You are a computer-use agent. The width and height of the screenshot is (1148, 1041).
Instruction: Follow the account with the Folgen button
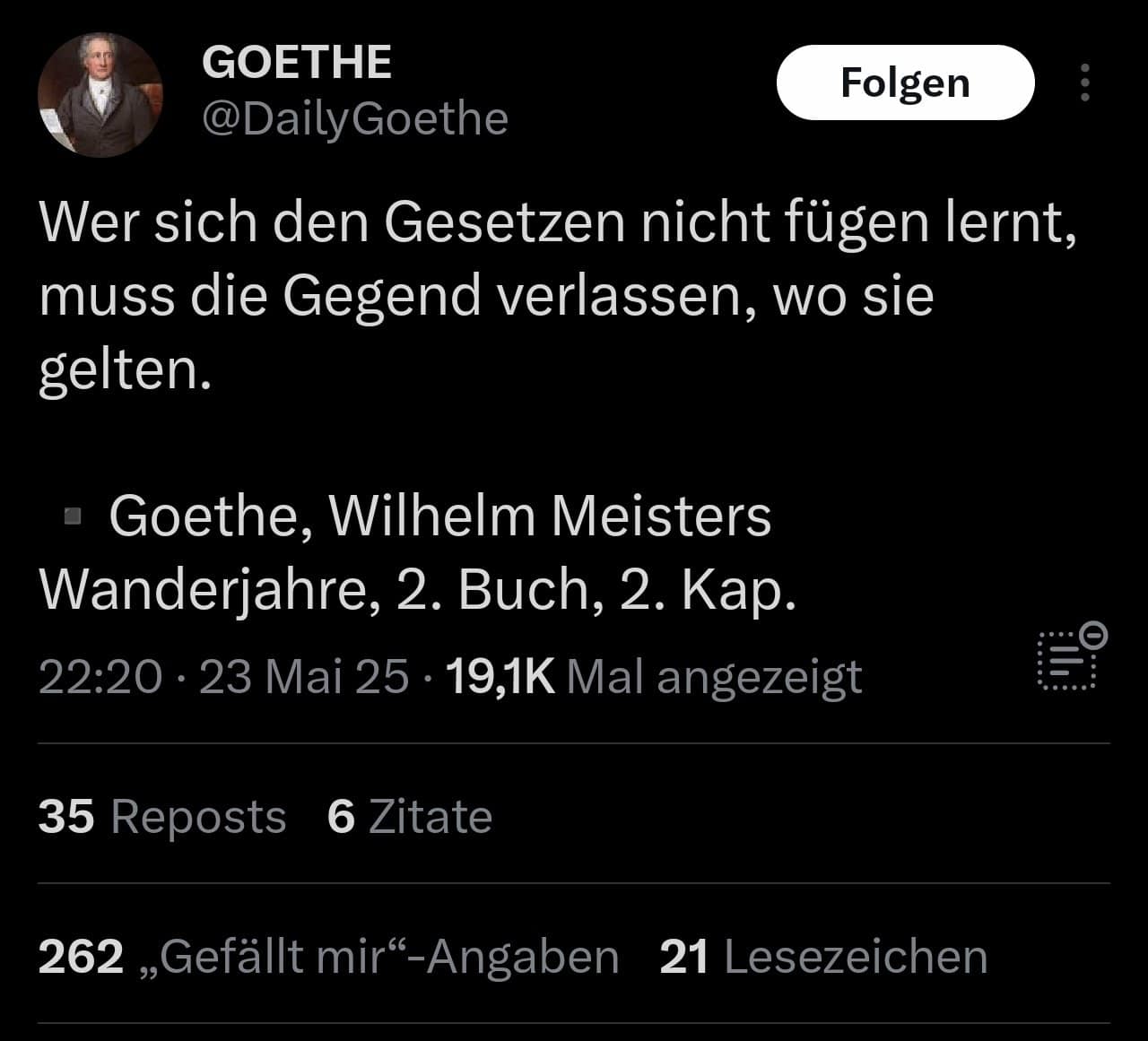[905, 82]
